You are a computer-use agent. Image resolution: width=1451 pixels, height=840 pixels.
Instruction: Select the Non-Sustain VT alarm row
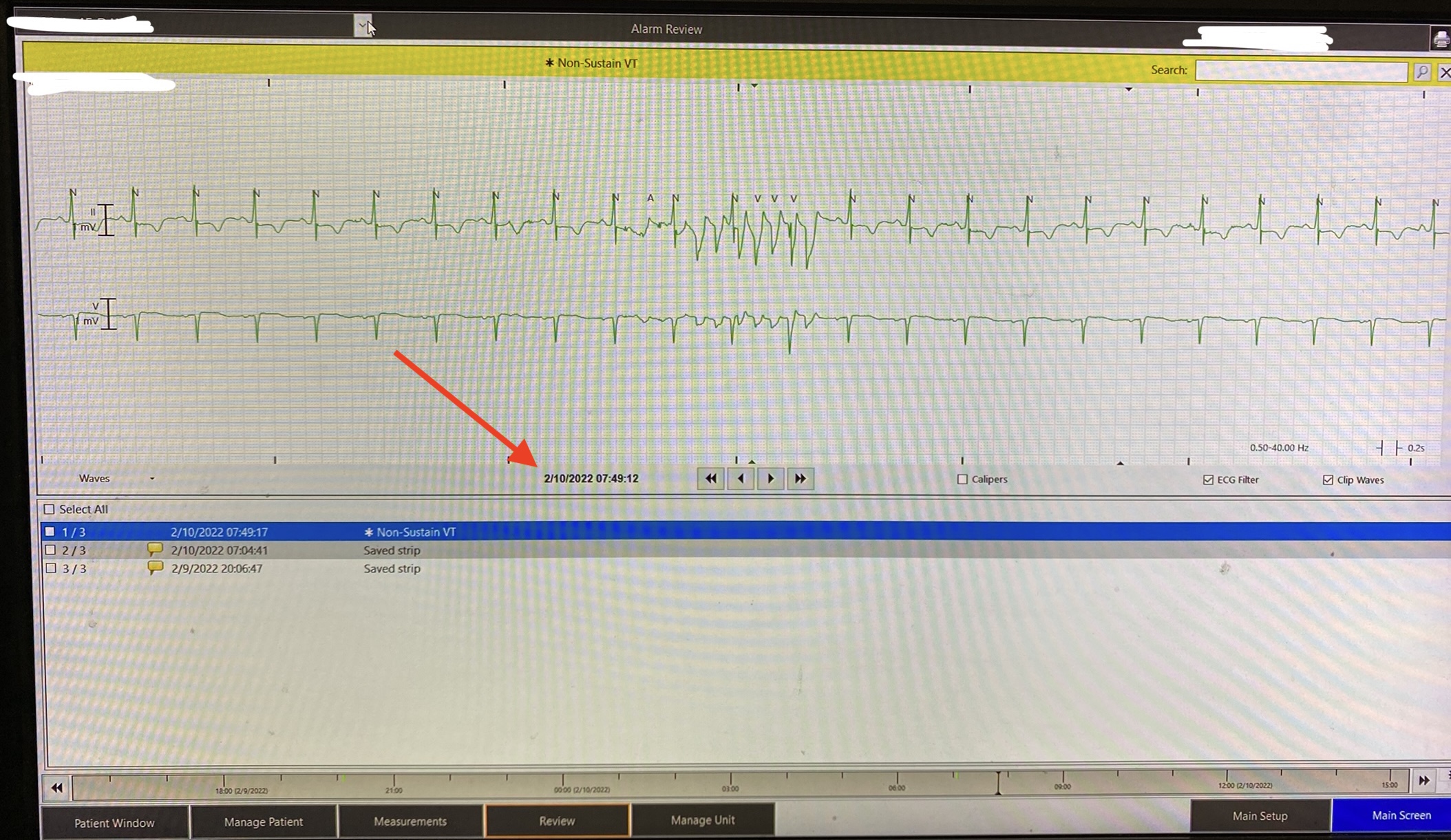click(x=745, y=531)
